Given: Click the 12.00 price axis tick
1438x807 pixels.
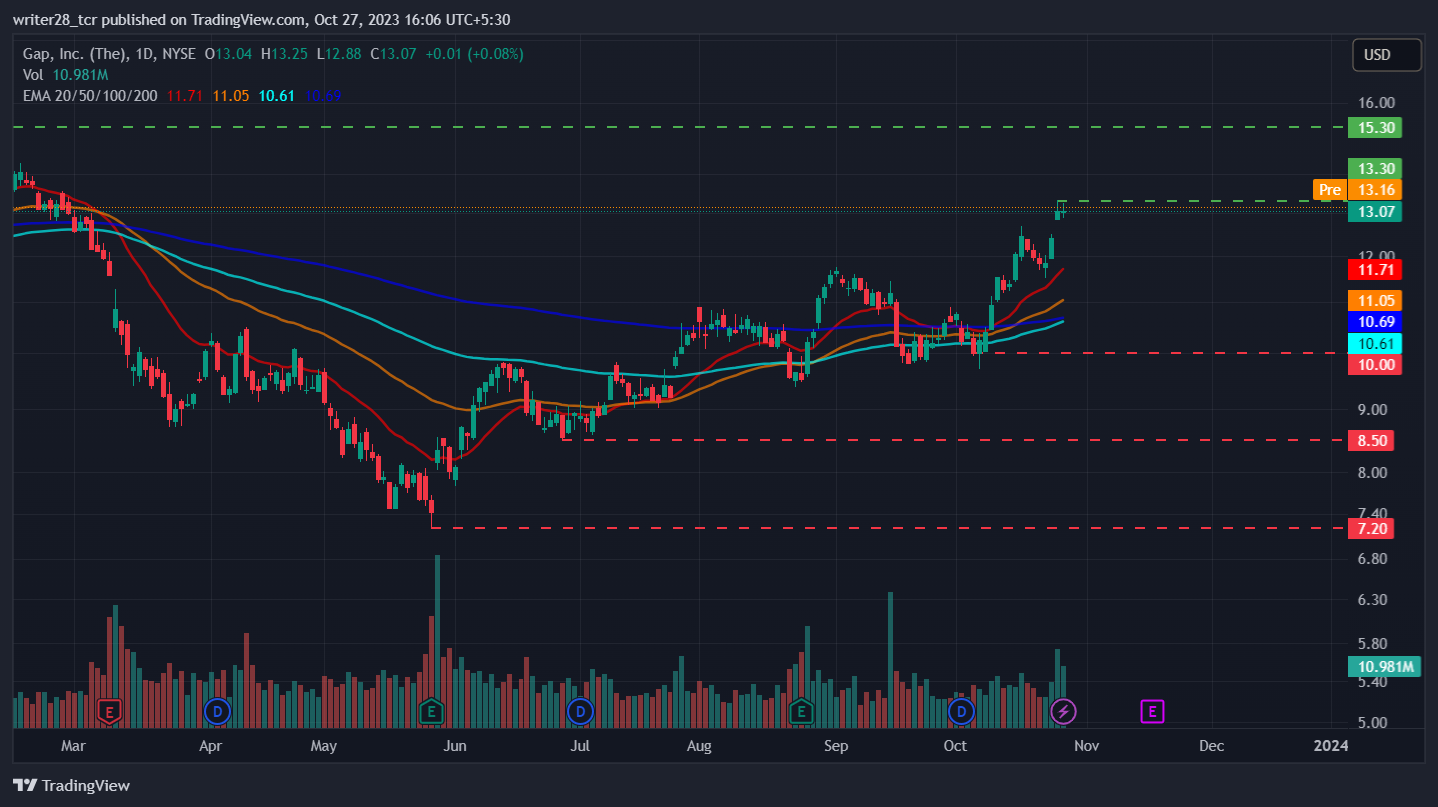Looking at the screenshot, I should pos(1377,256).
